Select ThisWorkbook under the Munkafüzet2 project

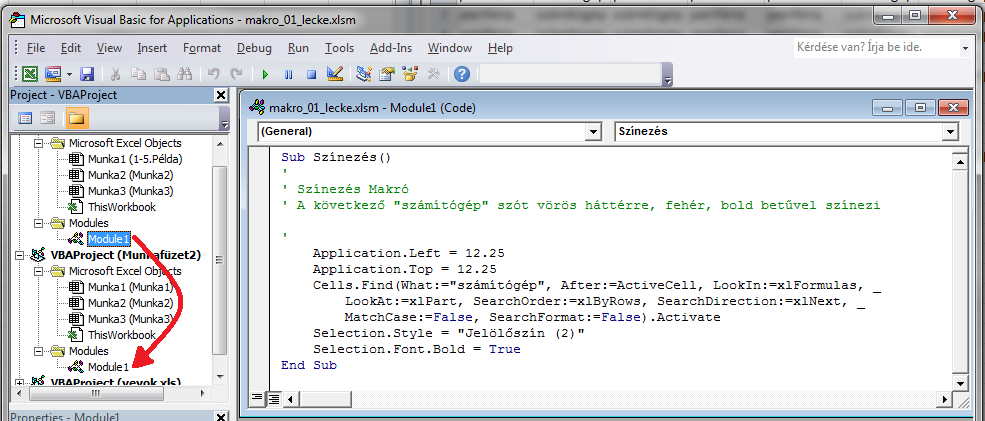122,335
